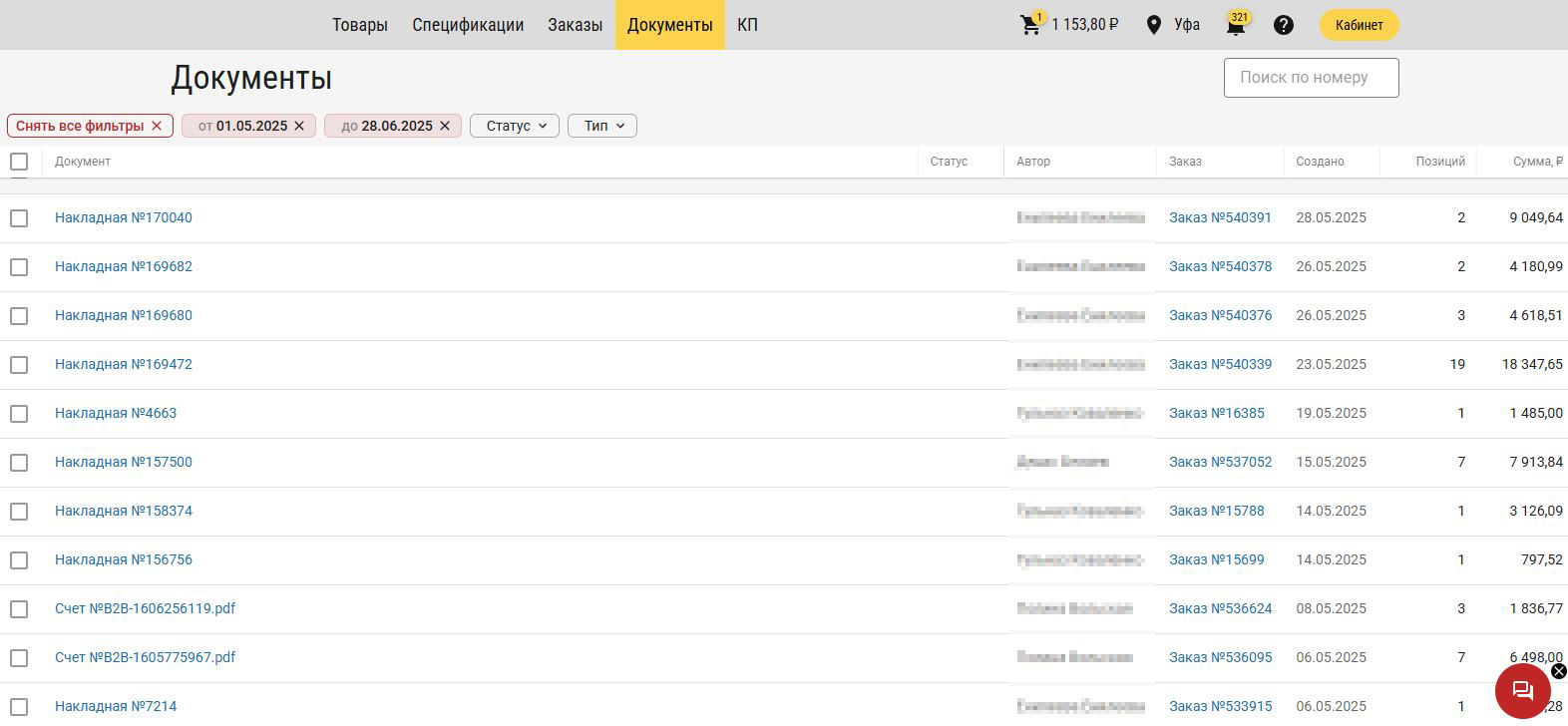Dismiss chat widget with small black X

(1559, 671)
